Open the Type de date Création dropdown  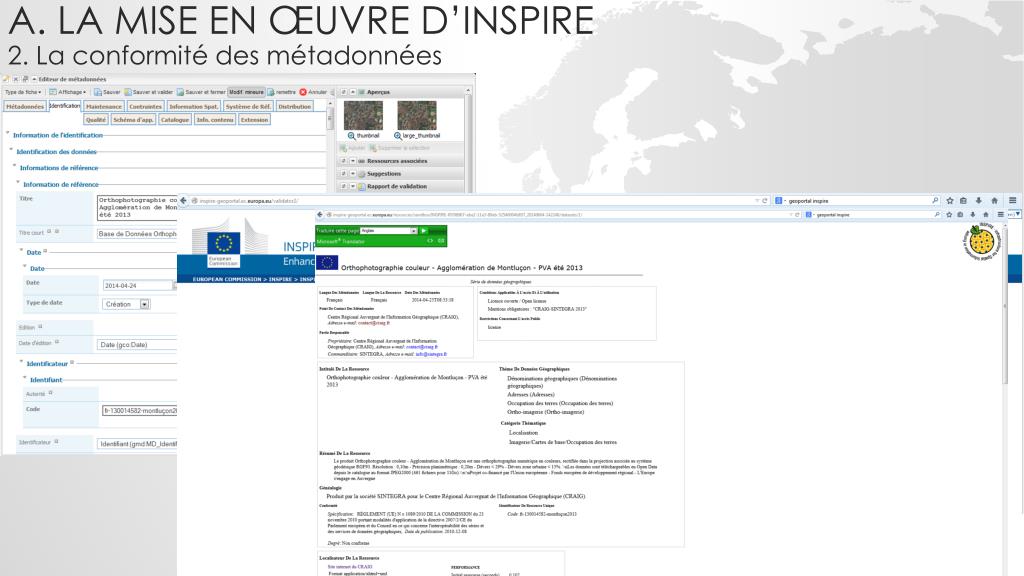pos(127,304)
